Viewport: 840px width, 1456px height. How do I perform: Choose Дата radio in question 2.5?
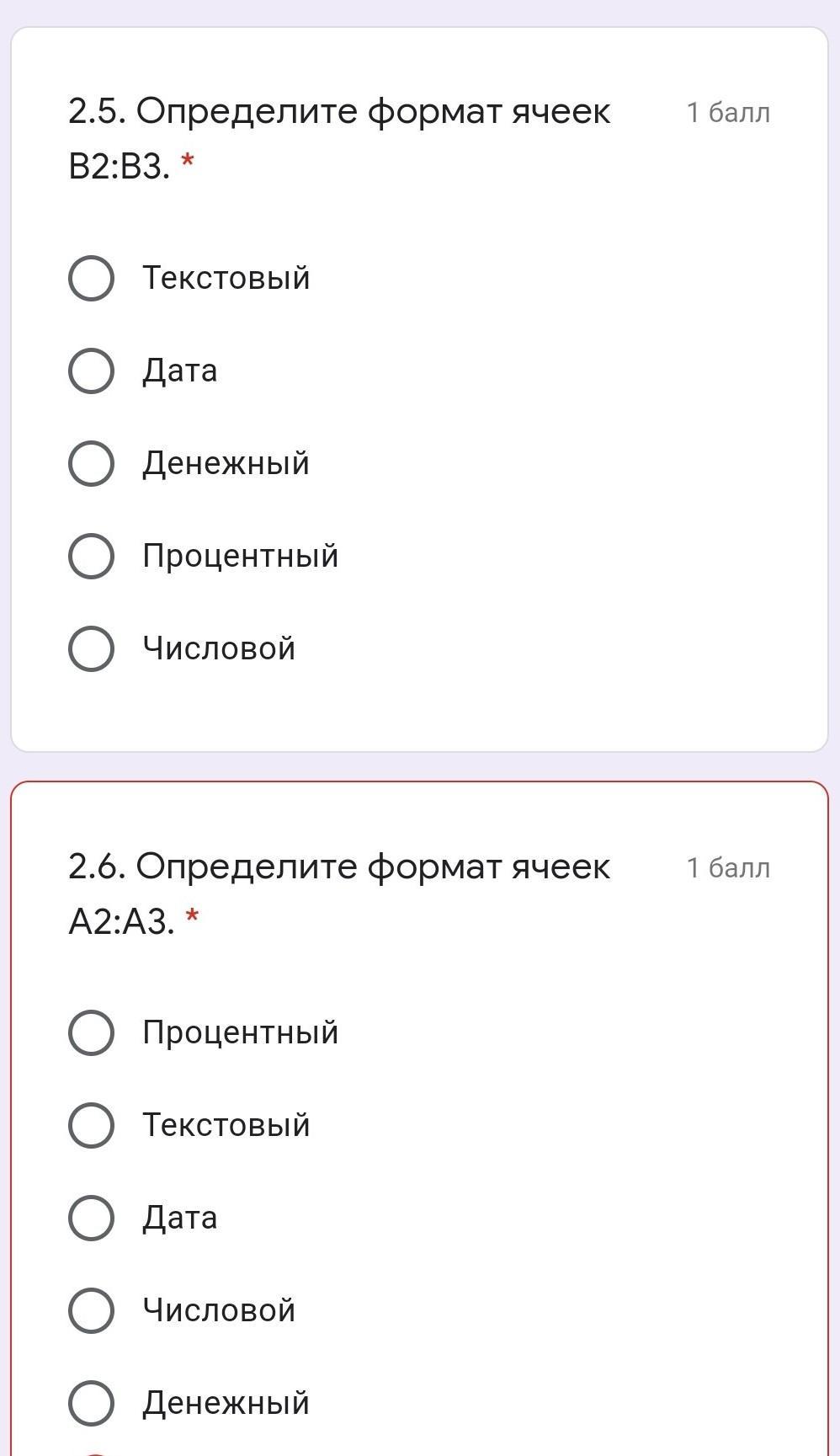tap(91, 371)
